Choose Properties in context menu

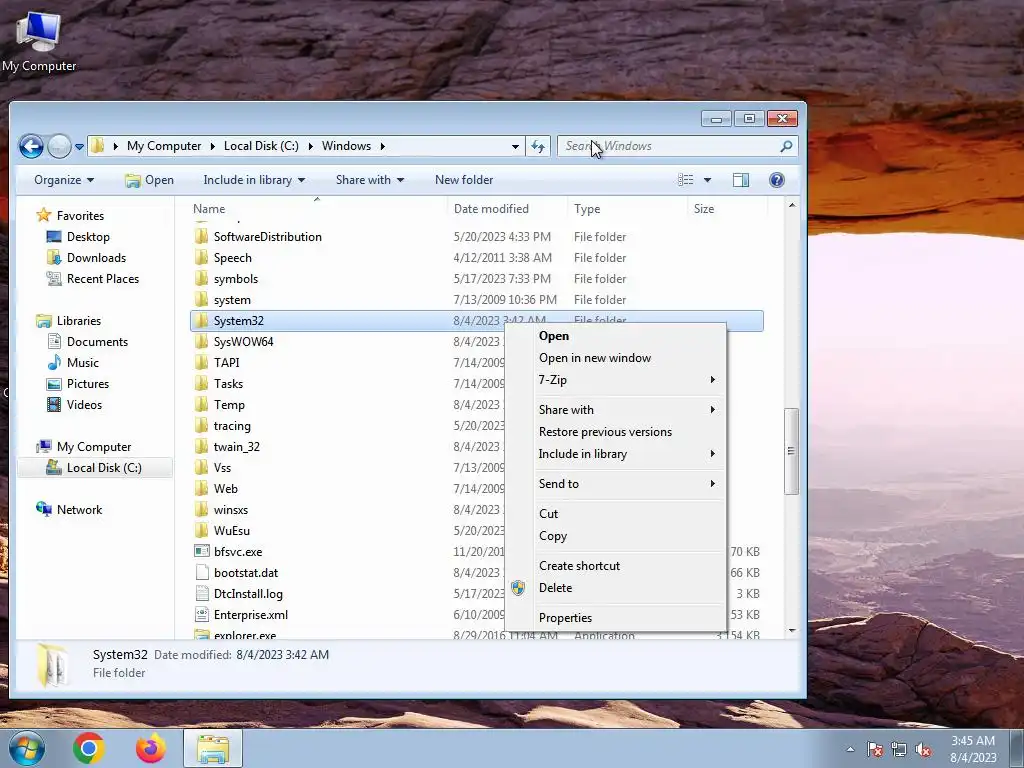pos(615,618)
